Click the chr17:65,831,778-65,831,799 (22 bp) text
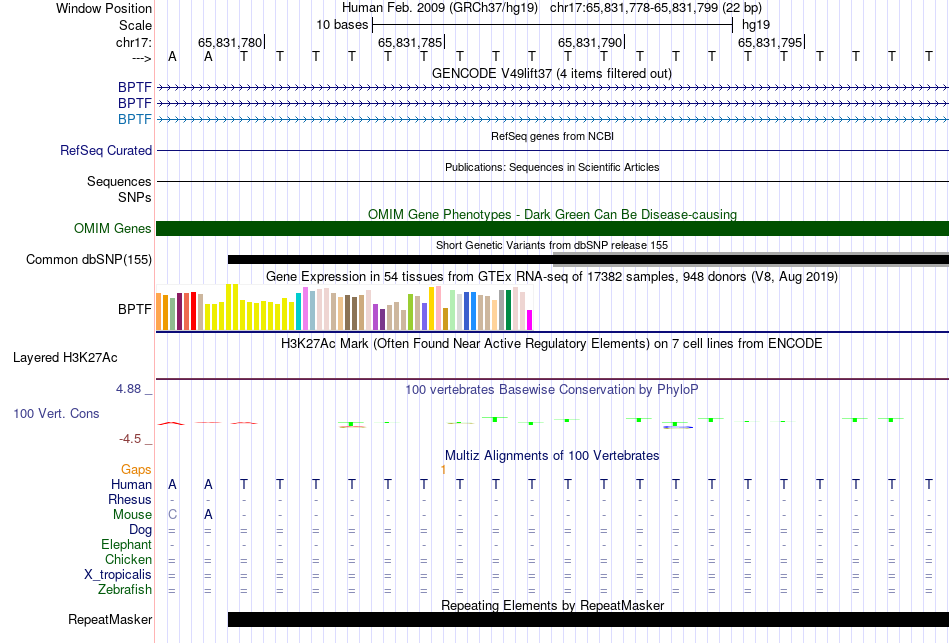The width and height of the screenshot is (950, 643). point(656,8)
